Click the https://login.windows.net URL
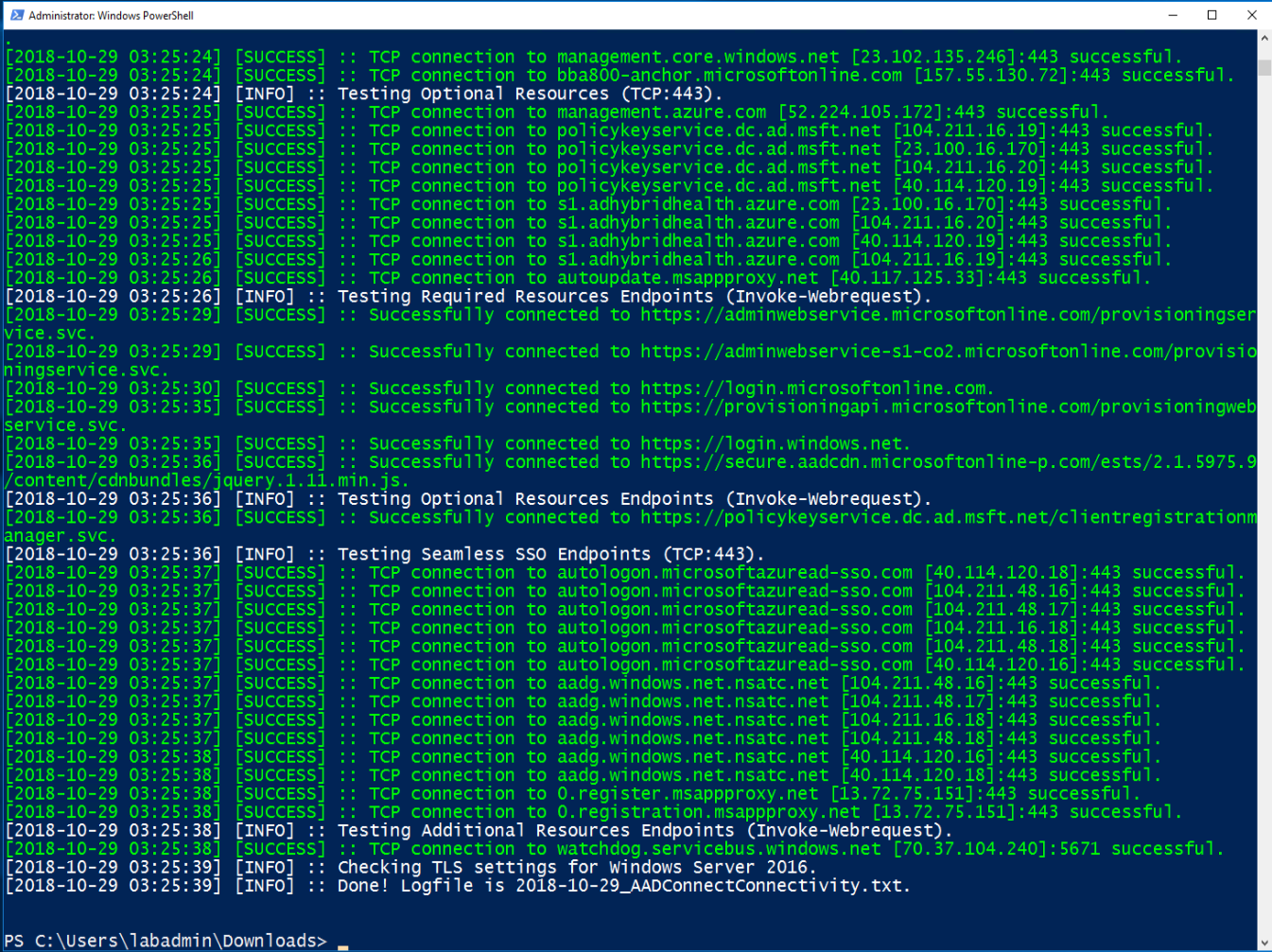Viewport: 1272px width, 952px height. click(774, 443)
